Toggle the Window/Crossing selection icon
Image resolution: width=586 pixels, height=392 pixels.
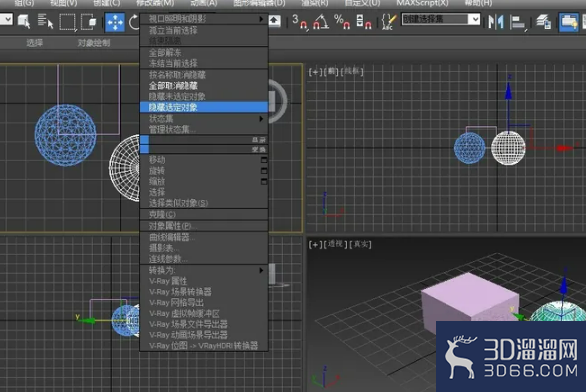tap(89, 22)
